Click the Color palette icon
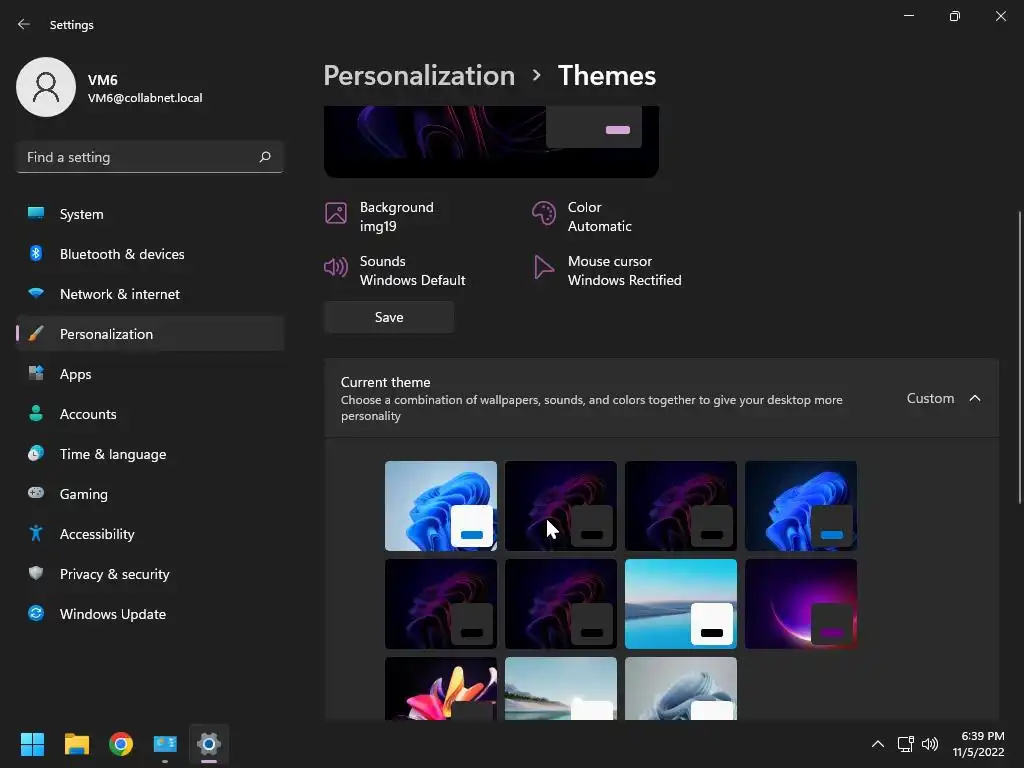 click(543, 213)
